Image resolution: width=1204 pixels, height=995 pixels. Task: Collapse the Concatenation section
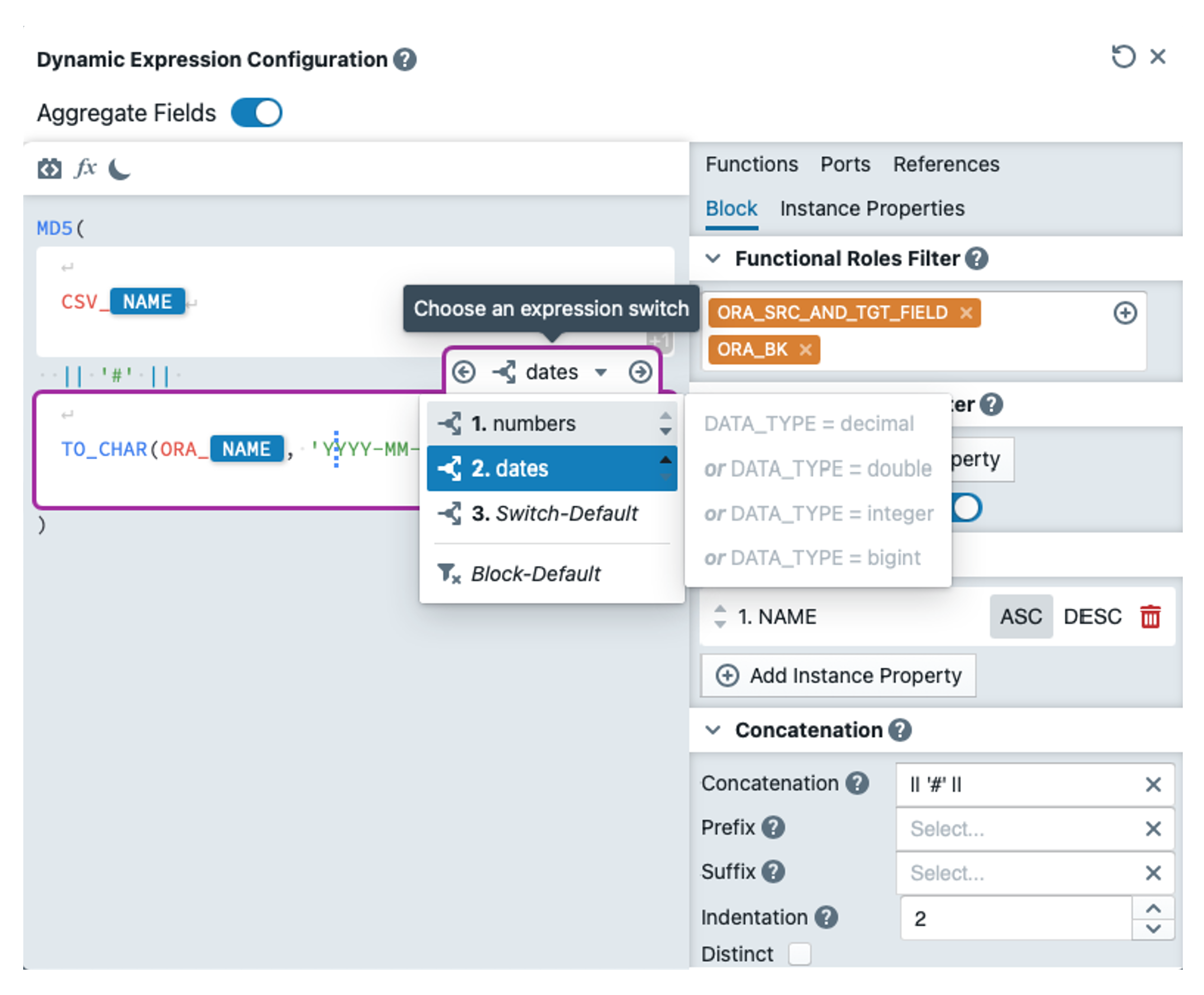click(713, 729)
